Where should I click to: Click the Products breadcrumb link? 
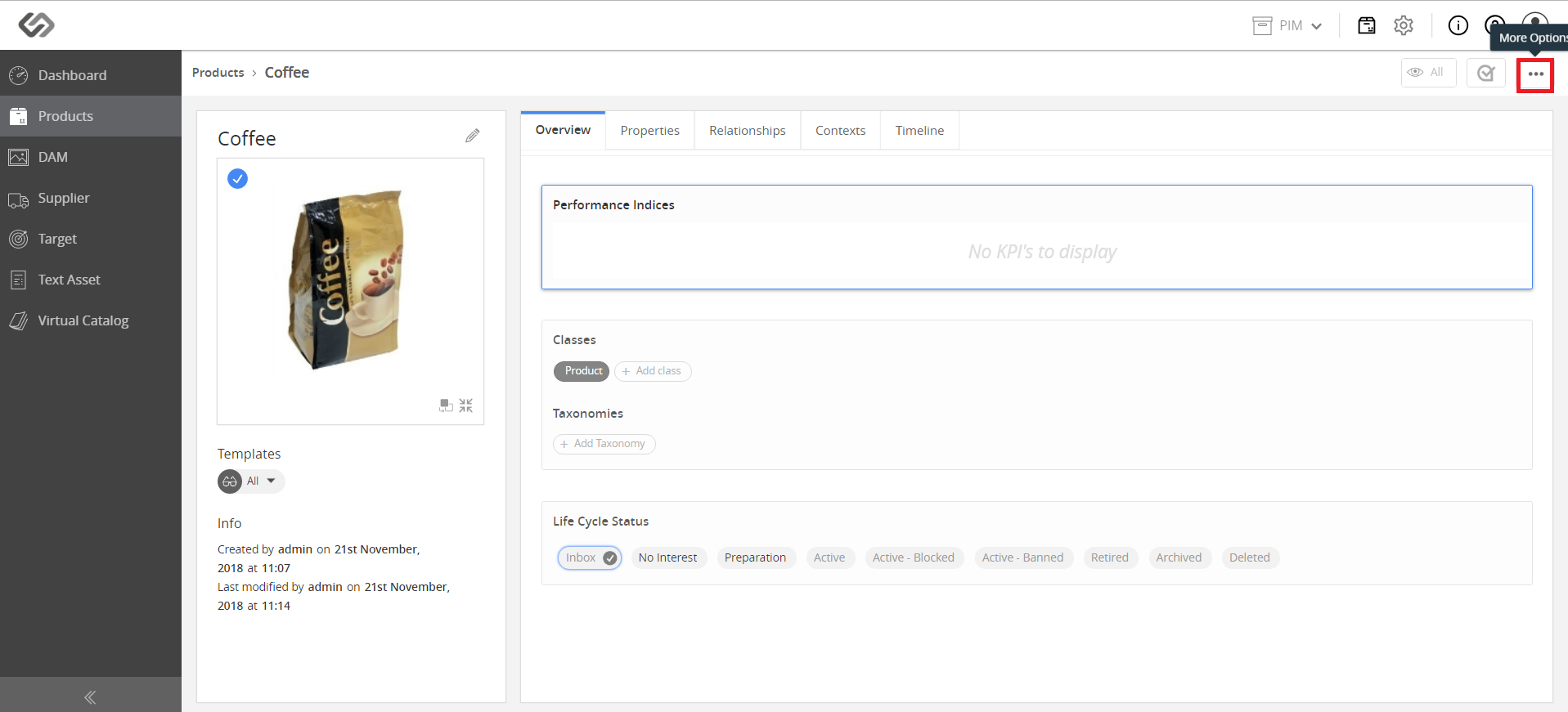[x=218, y=73]
